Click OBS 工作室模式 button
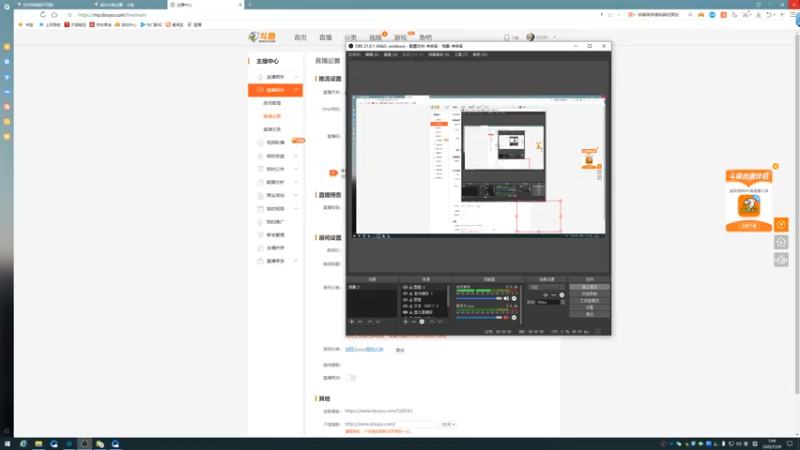800x450 pixels. (589, 301)
